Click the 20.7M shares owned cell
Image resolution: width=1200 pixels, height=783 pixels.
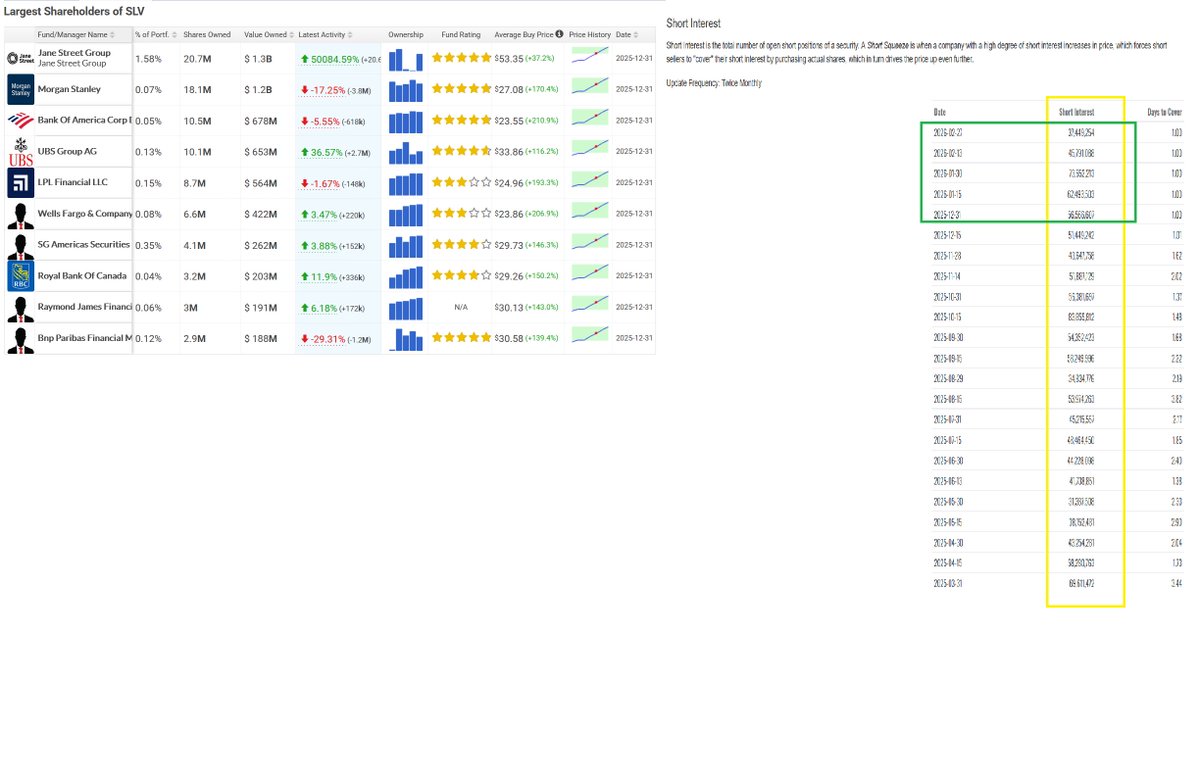point(195,59)
